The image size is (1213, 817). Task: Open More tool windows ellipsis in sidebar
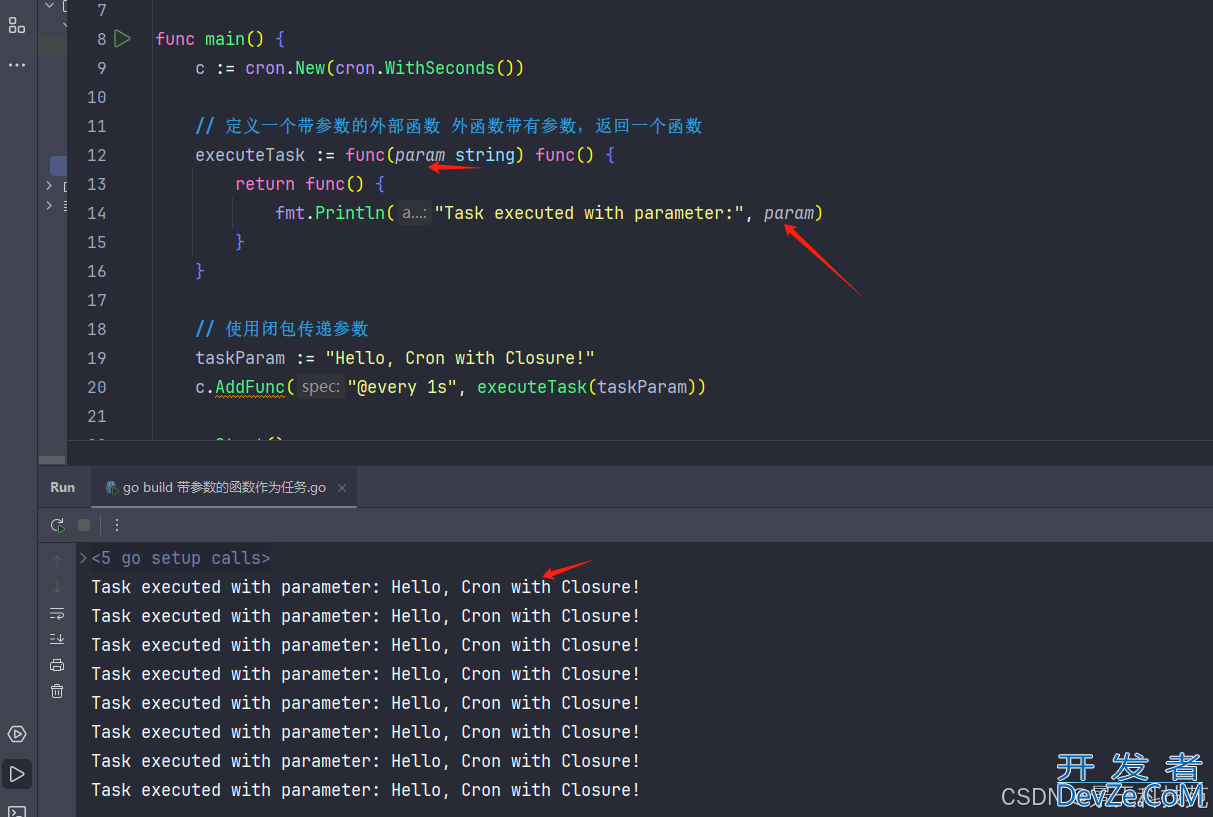pos(17,65)
